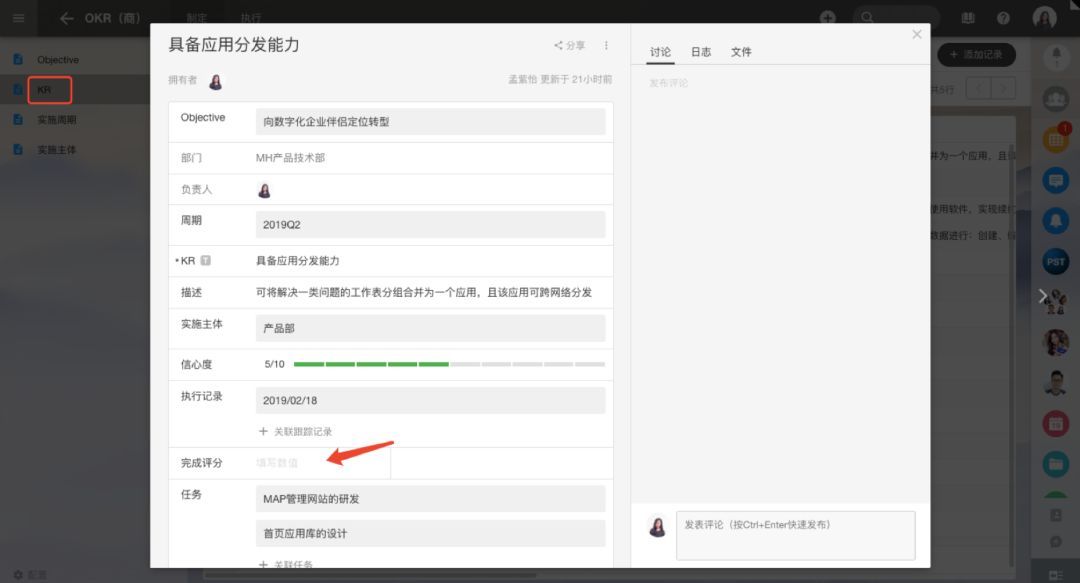The image size is (1080, 583).
Task: Open the book icon in top bar
Action: pyautogui.click(x=968, y=18)
